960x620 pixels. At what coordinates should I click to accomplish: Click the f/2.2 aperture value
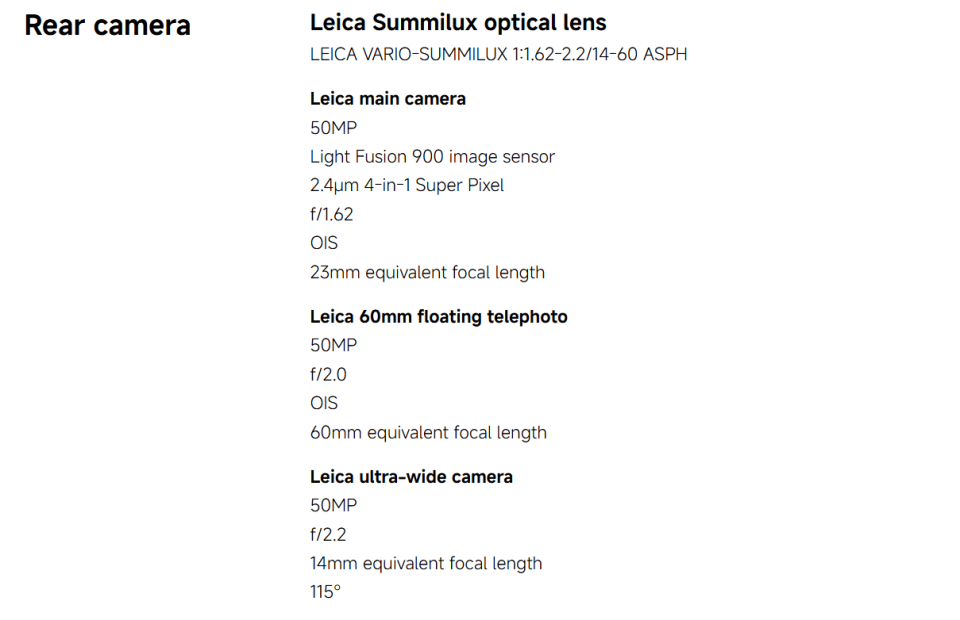328,534
